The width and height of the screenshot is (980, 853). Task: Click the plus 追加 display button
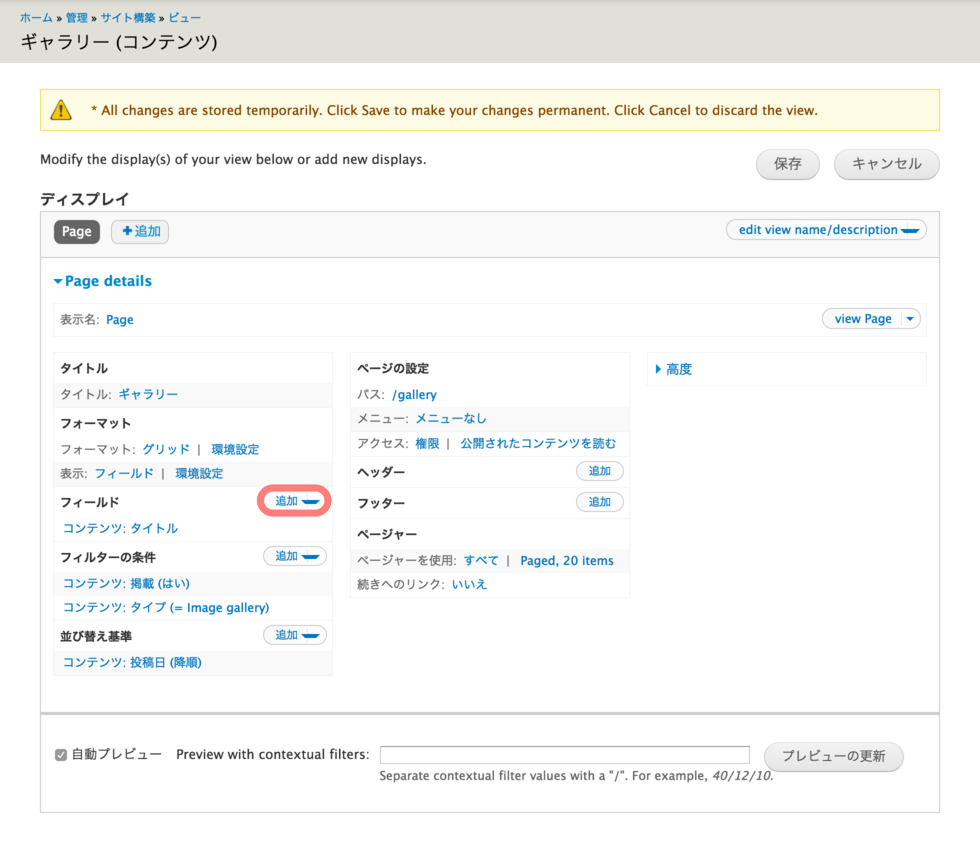pos(140,231)
